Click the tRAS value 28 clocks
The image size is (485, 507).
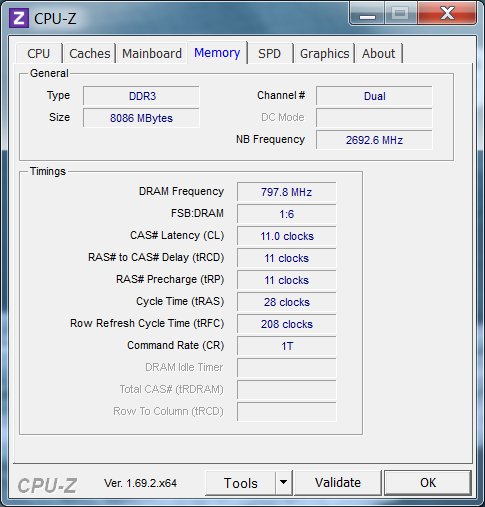pyautogui.click(x=287, y=302)
